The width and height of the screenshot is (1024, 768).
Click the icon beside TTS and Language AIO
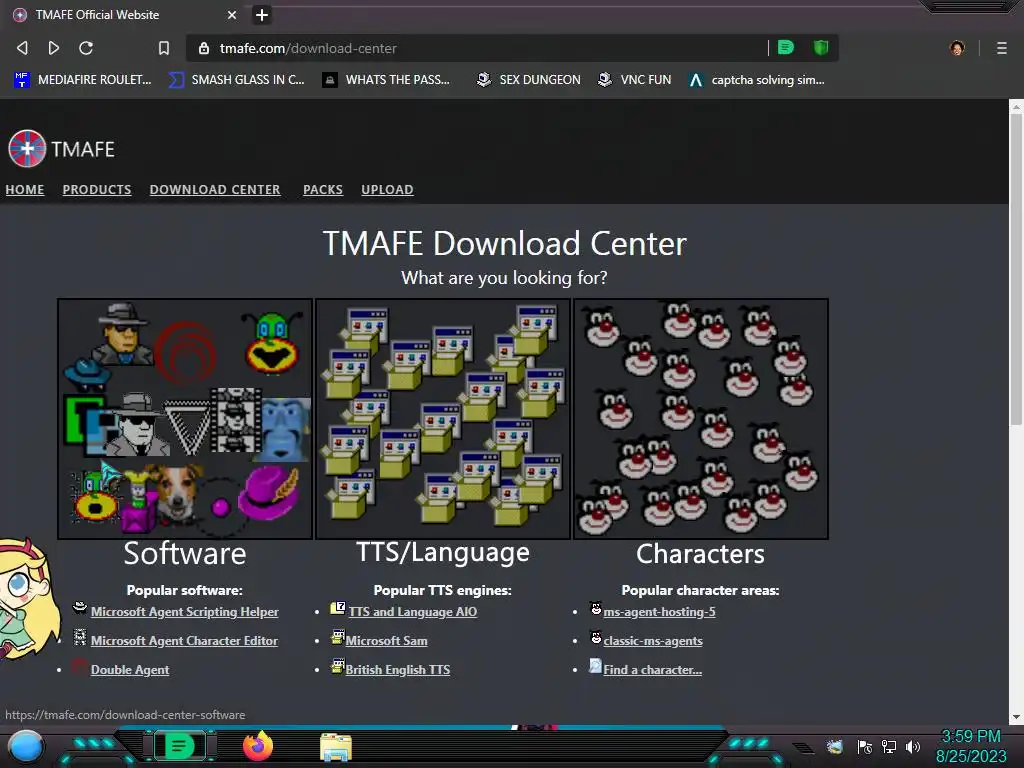click(338, 608)
